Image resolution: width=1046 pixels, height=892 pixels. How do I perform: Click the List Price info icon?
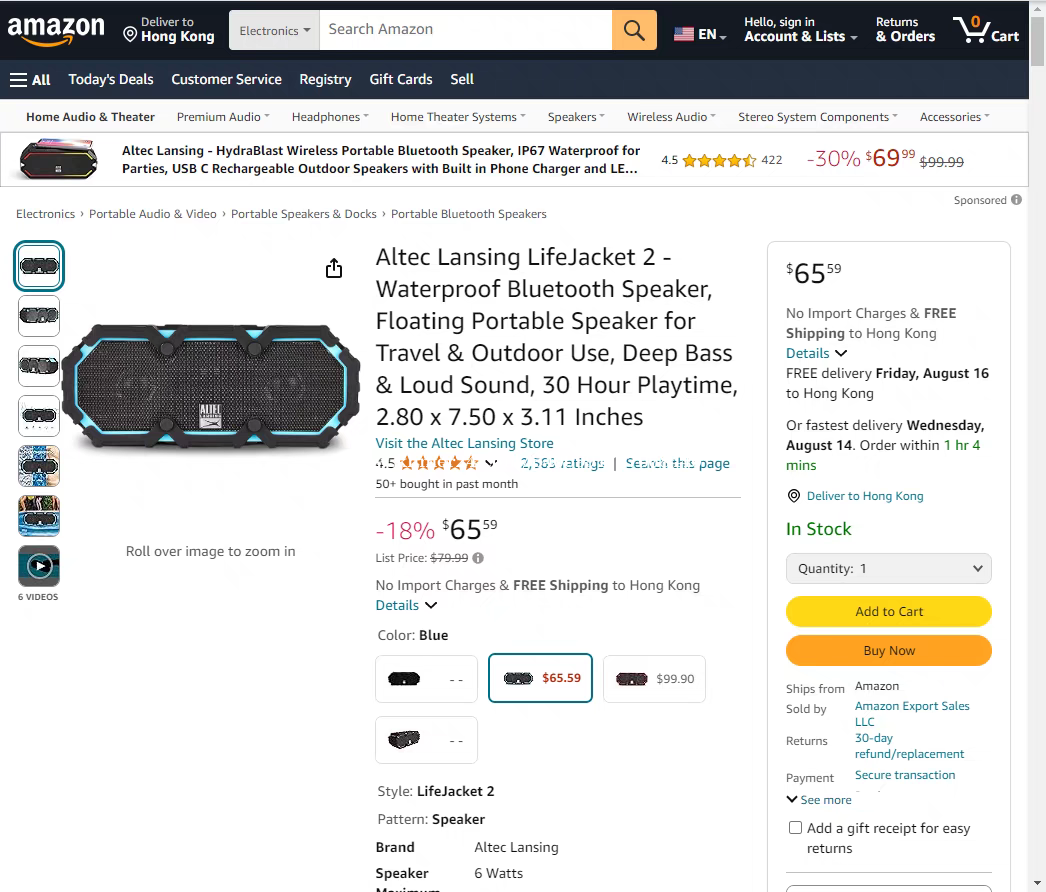(x=478, y=558)
